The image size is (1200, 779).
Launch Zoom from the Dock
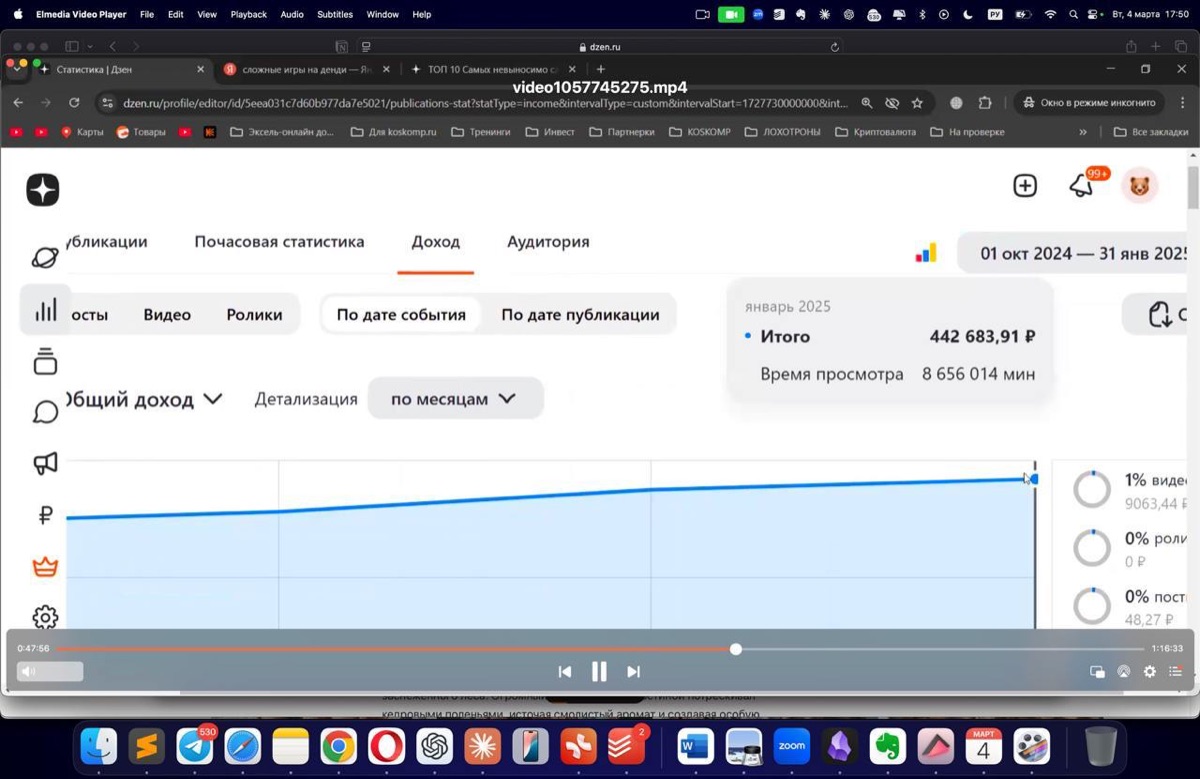tap(792, 746)
